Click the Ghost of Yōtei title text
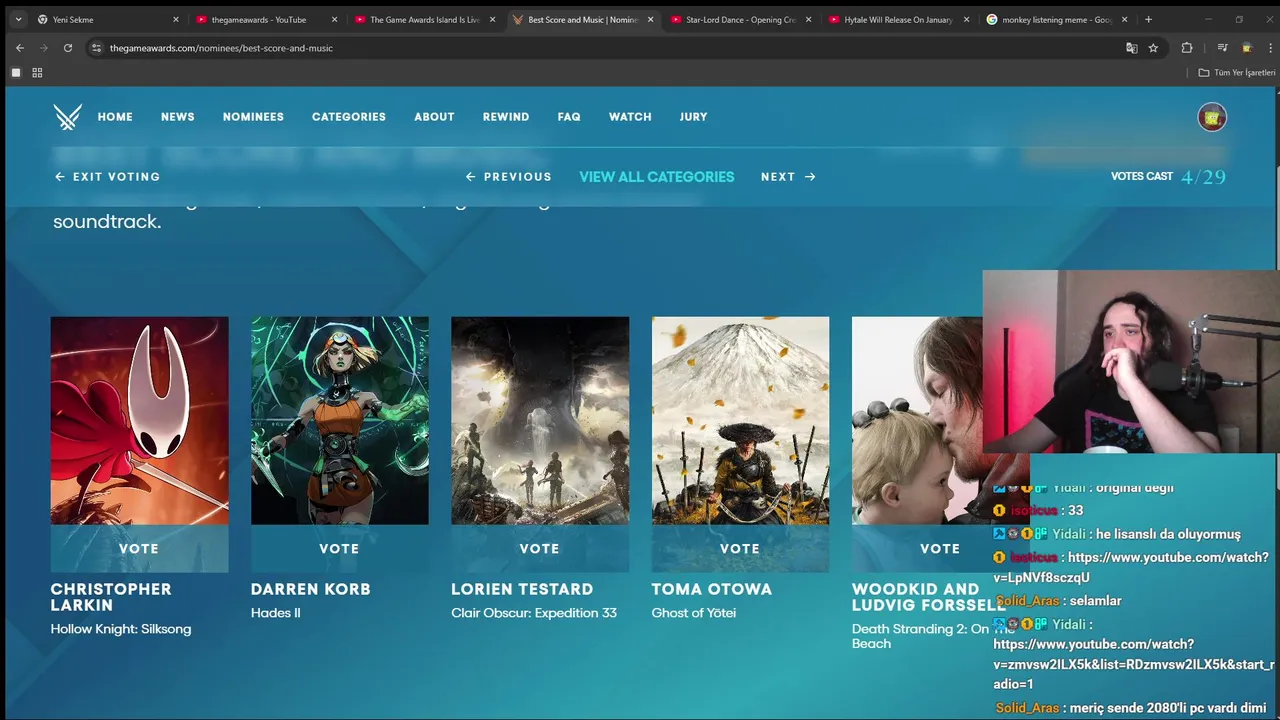 (694, 613)
